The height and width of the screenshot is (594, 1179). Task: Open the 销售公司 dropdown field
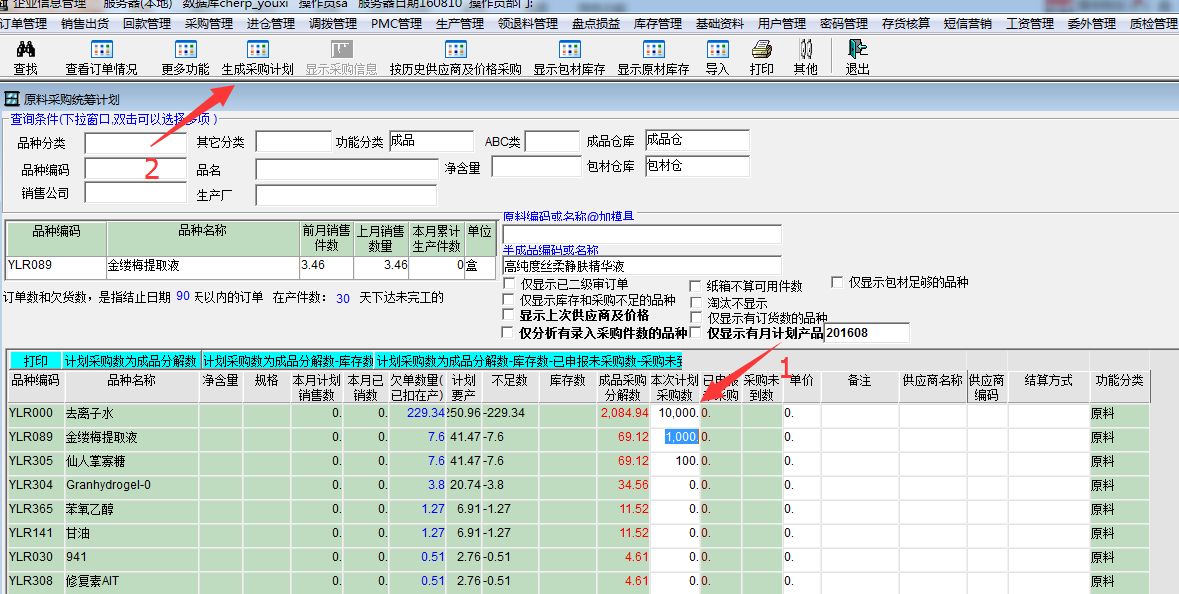tap(135, 192)
